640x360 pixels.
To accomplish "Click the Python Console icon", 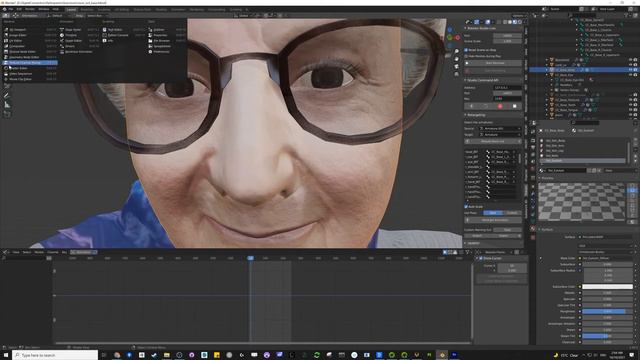I will [104, 35].
